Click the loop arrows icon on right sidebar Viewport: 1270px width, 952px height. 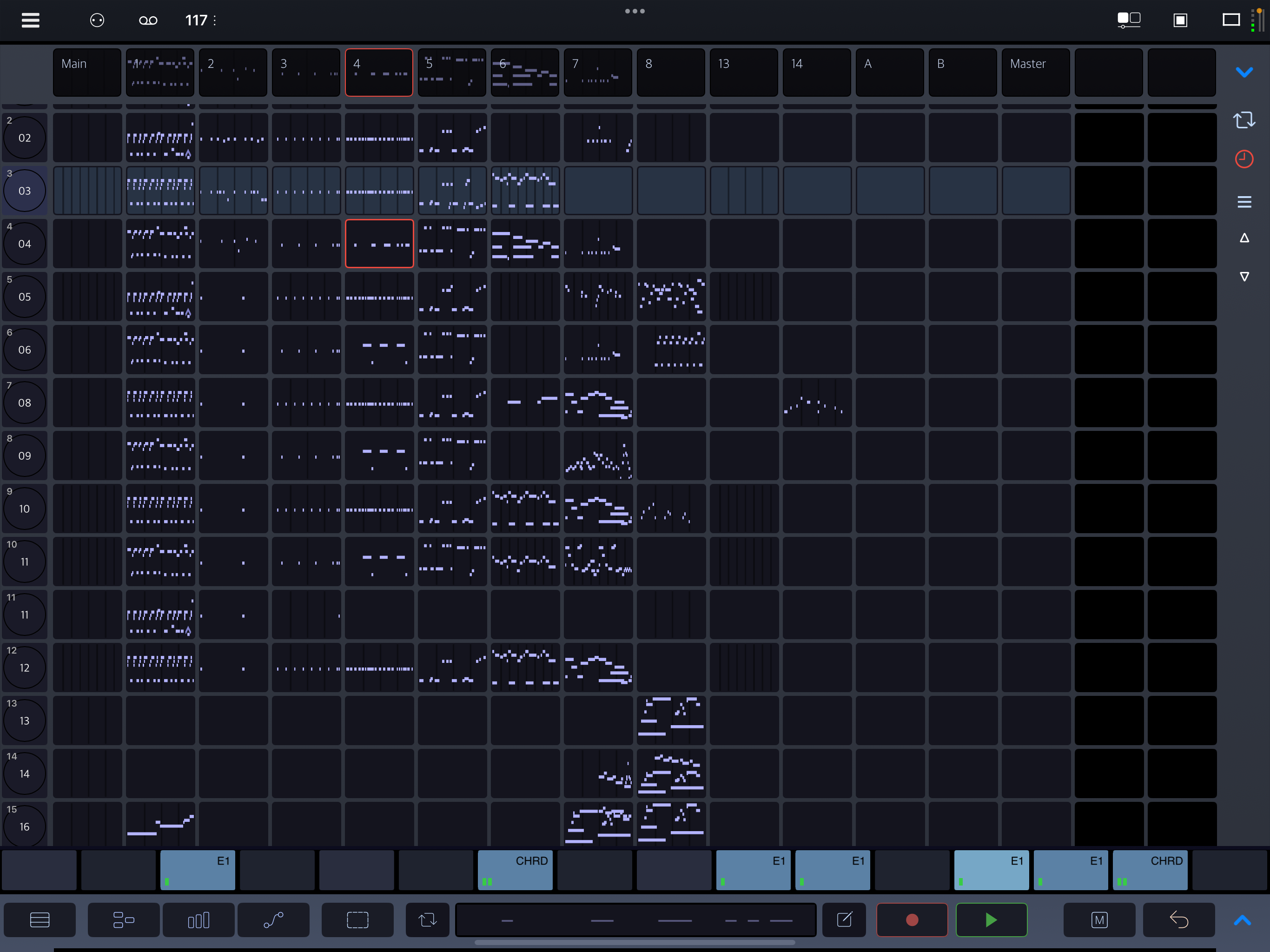tap(1244, 120)
